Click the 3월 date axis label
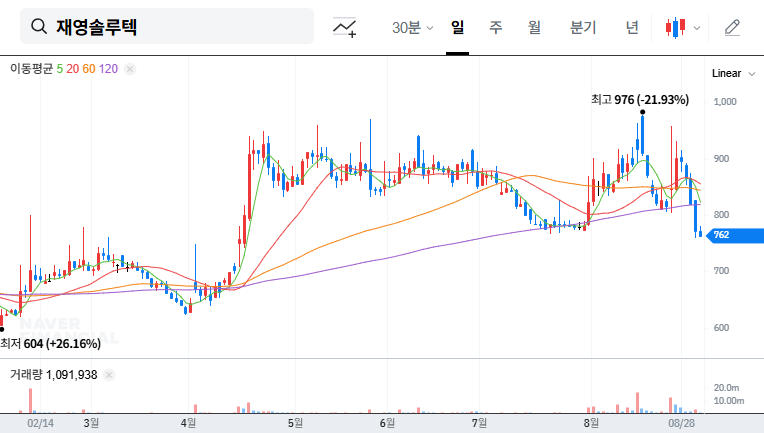 tap(91, 423)
